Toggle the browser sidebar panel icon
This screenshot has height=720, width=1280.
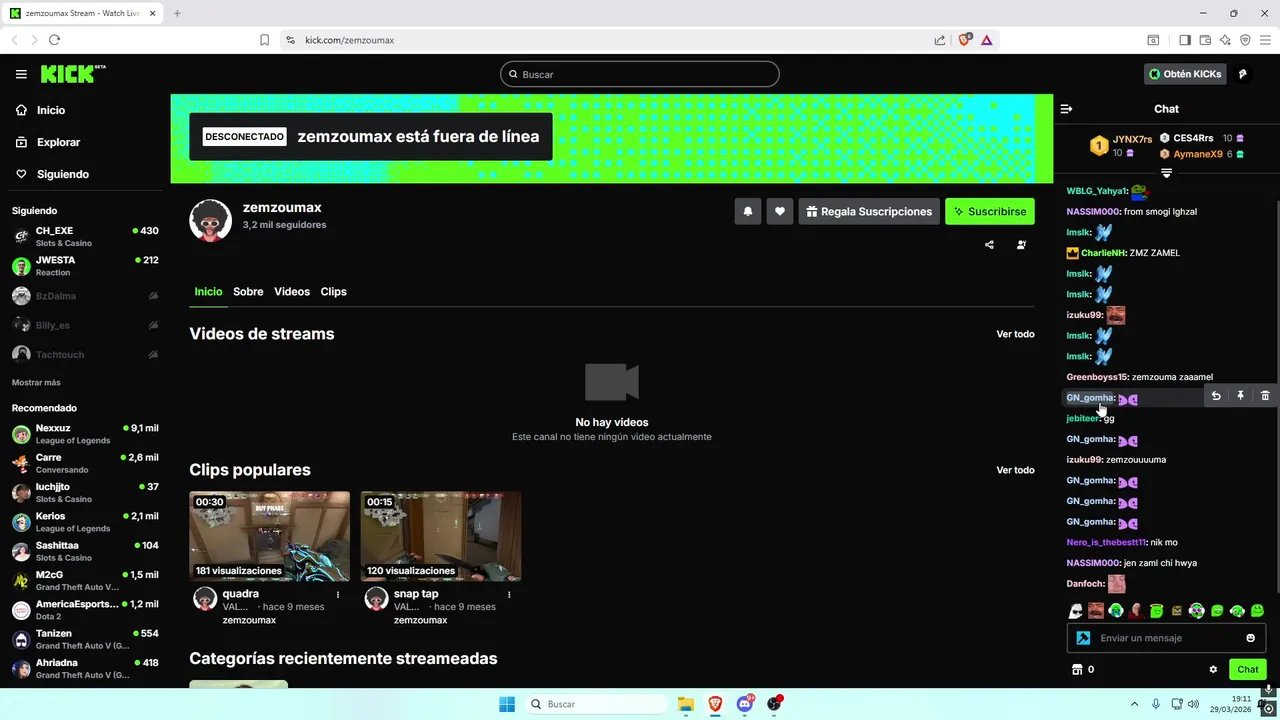[1185, 40]
